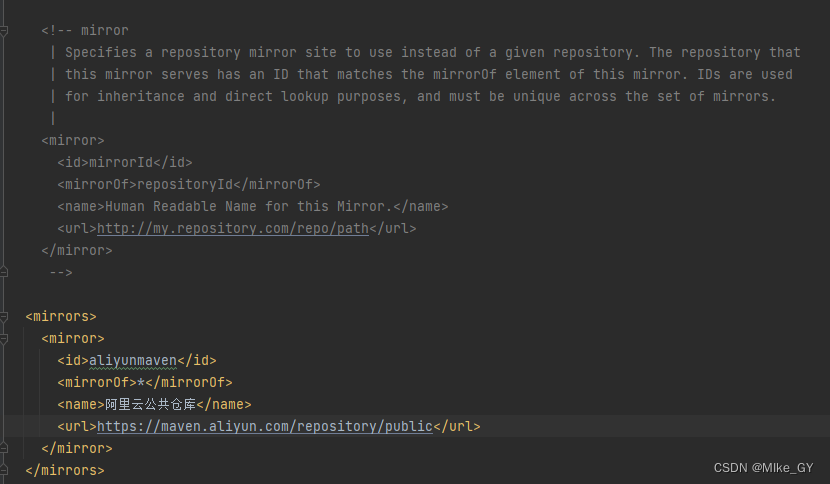Click the aliyunmaven id value
Image resolution: width=830 pixels, height=484 pixels.
pyautogui.click(x=133, y=360)
